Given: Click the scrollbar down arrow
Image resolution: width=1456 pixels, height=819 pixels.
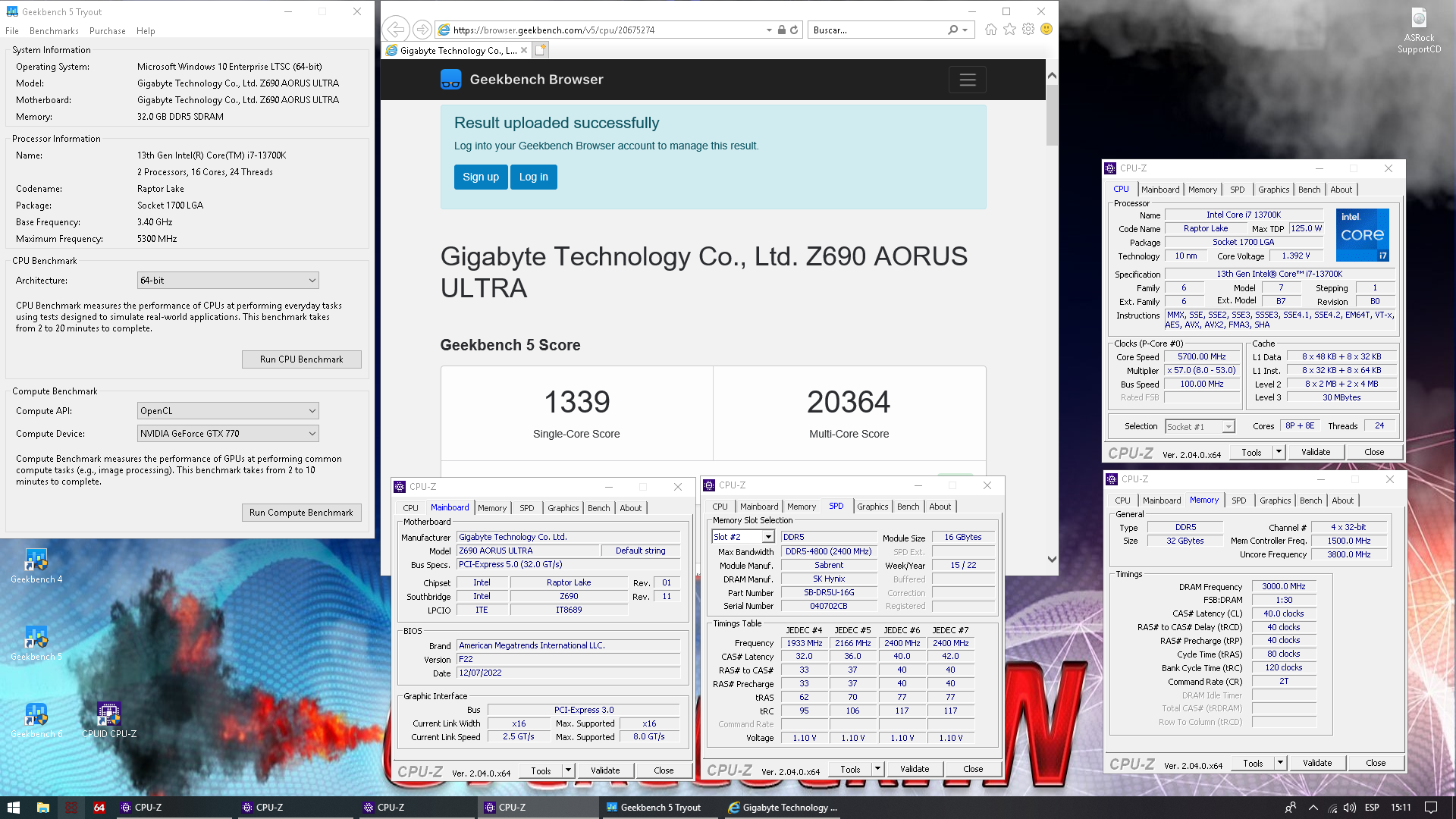Looking at the screenshot, I should click(1052, 560).
